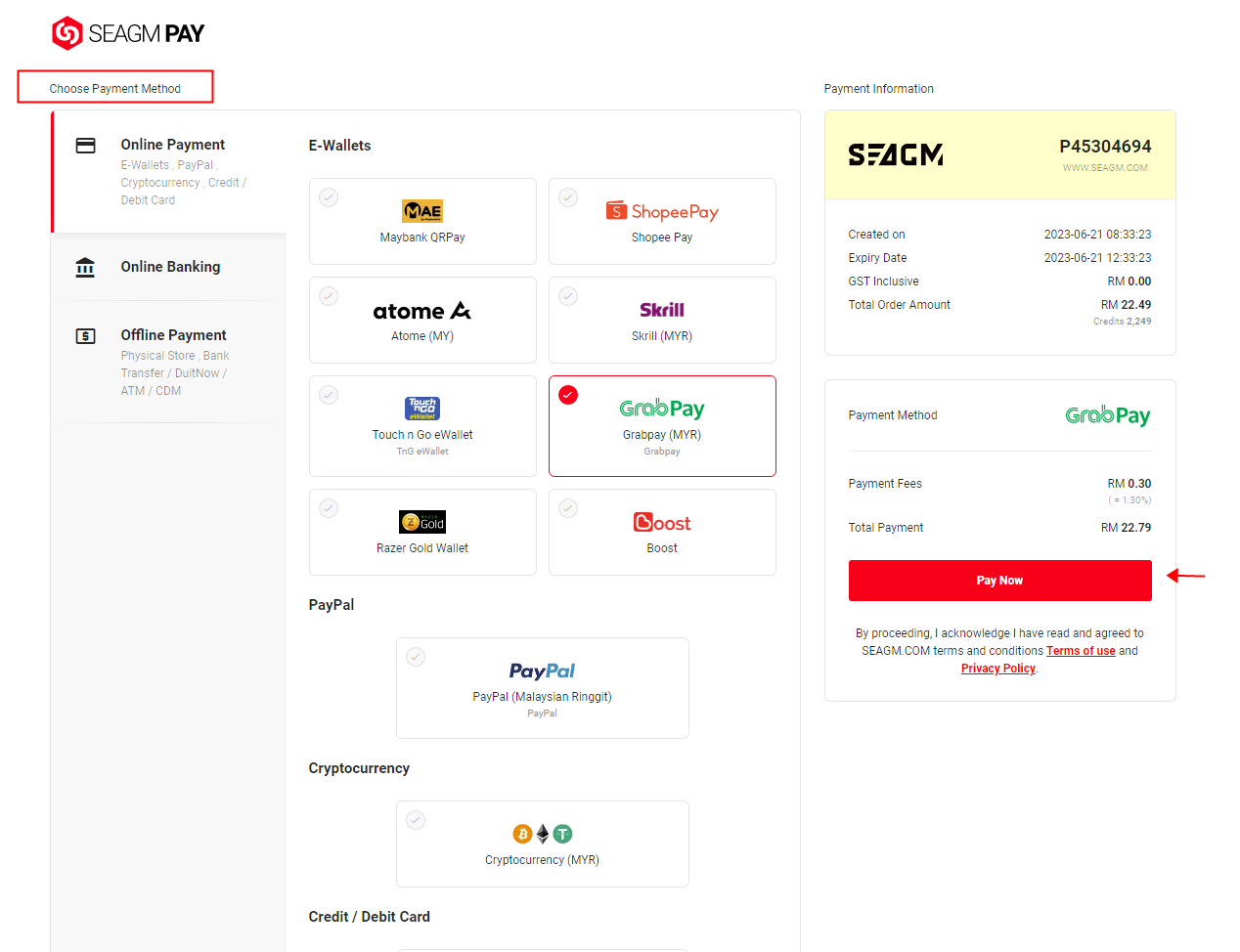Open the Online Banking tab
This screenshot has width=1240, height=952.
pos(168,267)
